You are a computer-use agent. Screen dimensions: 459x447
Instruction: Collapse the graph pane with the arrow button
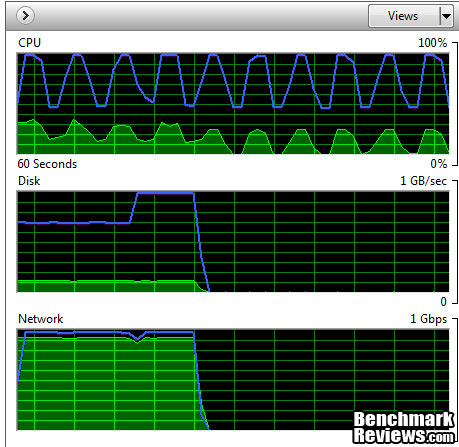(25, 16)
